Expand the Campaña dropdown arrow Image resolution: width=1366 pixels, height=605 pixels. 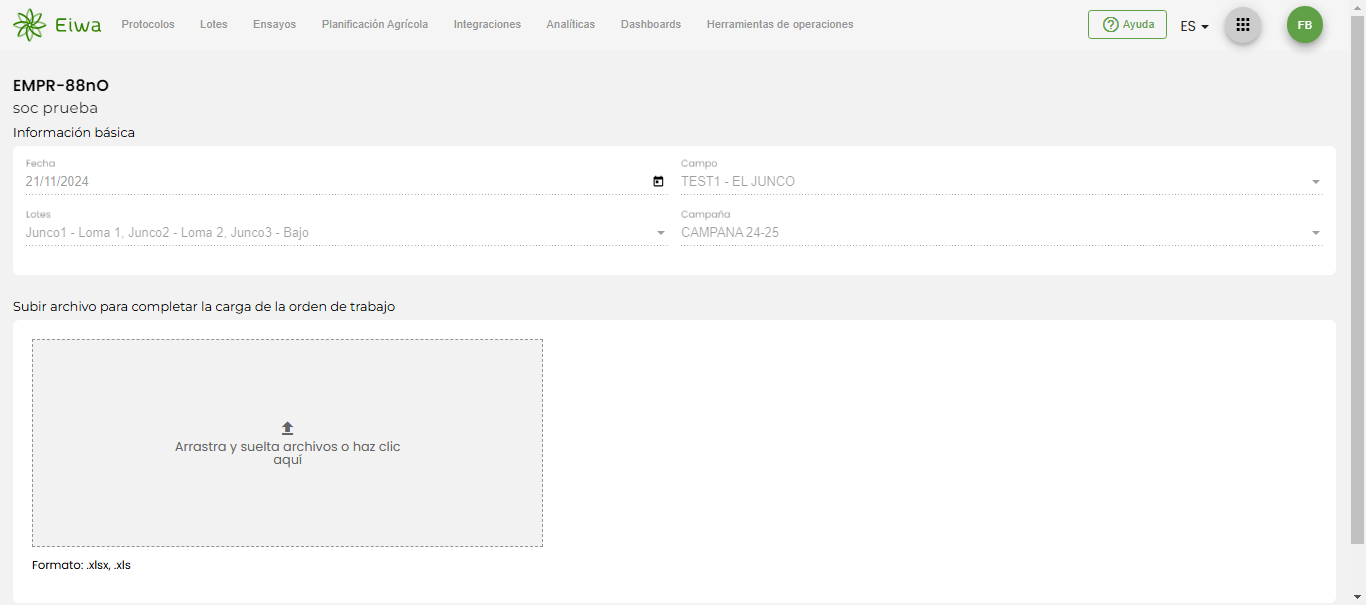(1315, 233)
